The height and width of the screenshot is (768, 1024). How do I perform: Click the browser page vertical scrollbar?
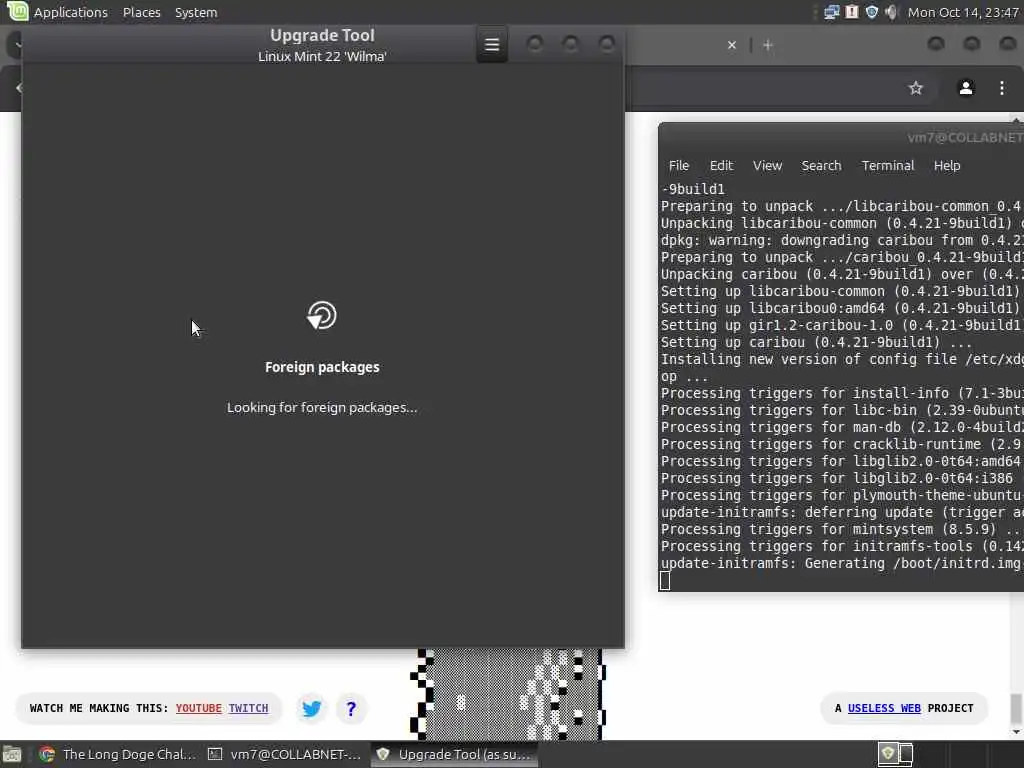(1016, 709)
